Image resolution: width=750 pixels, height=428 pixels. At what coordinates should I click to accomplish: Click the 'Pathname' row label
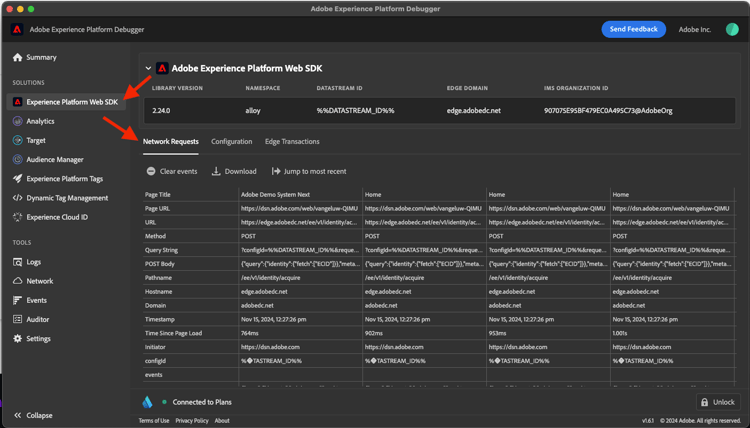tap(158, 278)
